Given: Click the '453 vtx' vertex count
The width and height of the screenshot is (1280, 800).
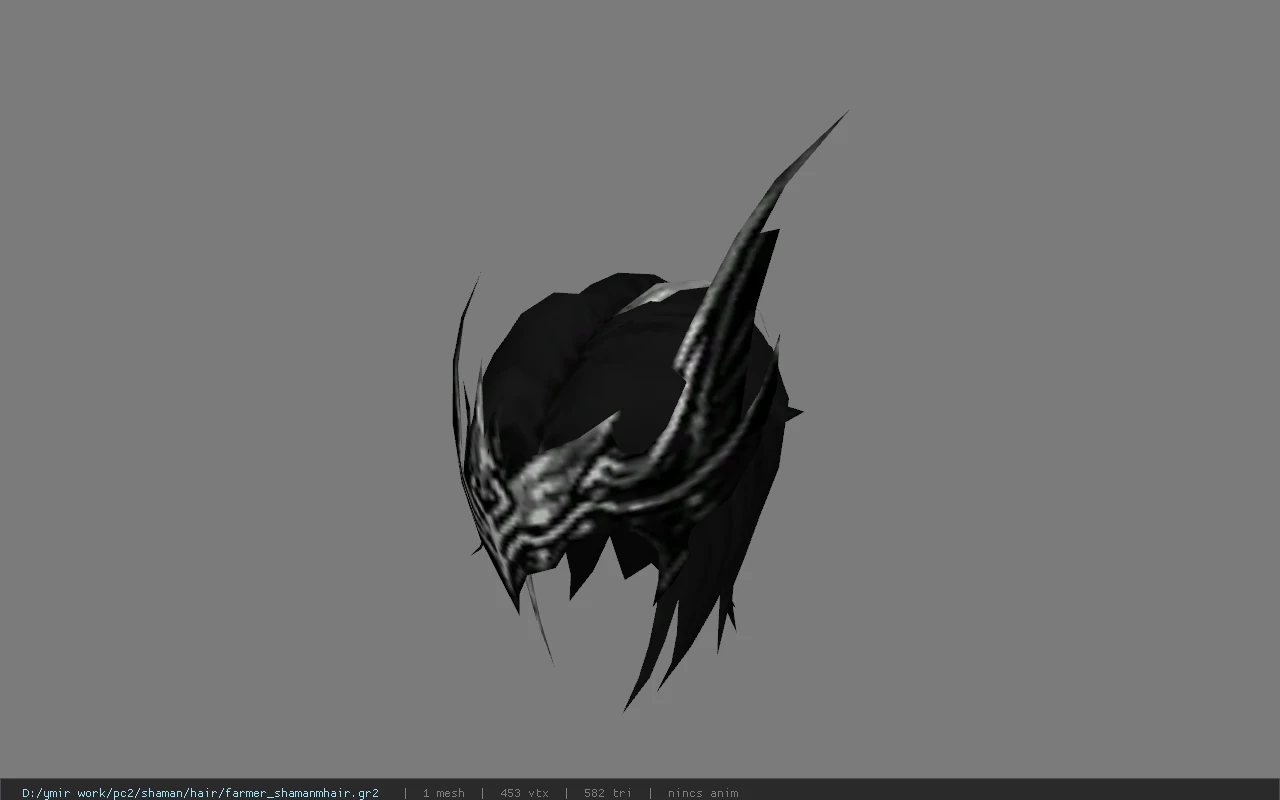Looking at the screenshot, I should pyautogui.click(x=524, y=793).
